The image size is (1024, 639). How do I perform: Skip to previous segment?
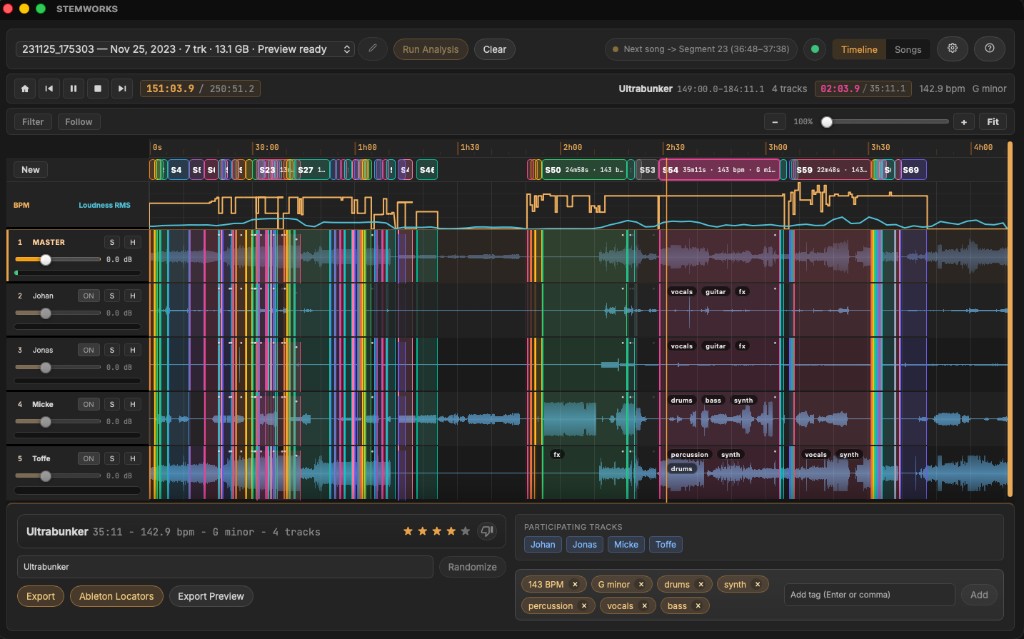[49, 88]
